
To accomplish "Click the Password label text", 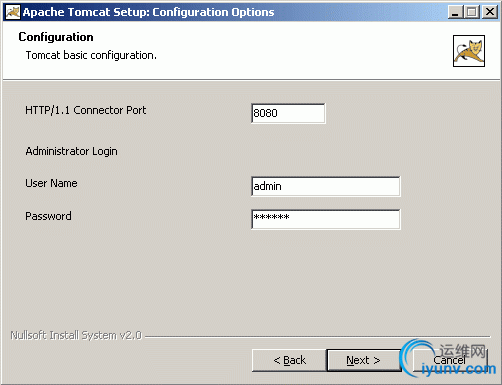I will tap(48, 216).
